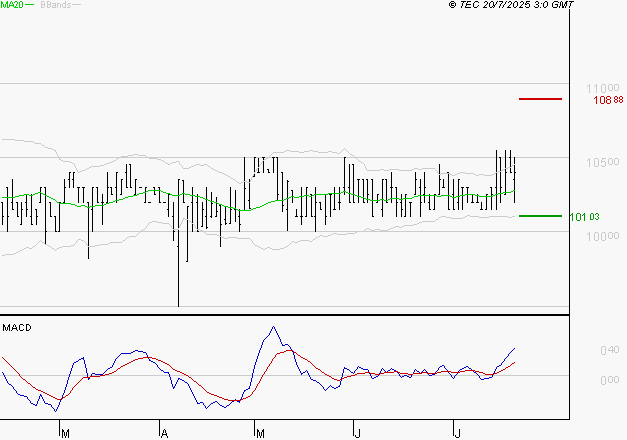Image resolution: width=627 pixels, height=440 pixels.
Task: Click the TEC copyright timestamp text
Action: click(x=511, y=6)
